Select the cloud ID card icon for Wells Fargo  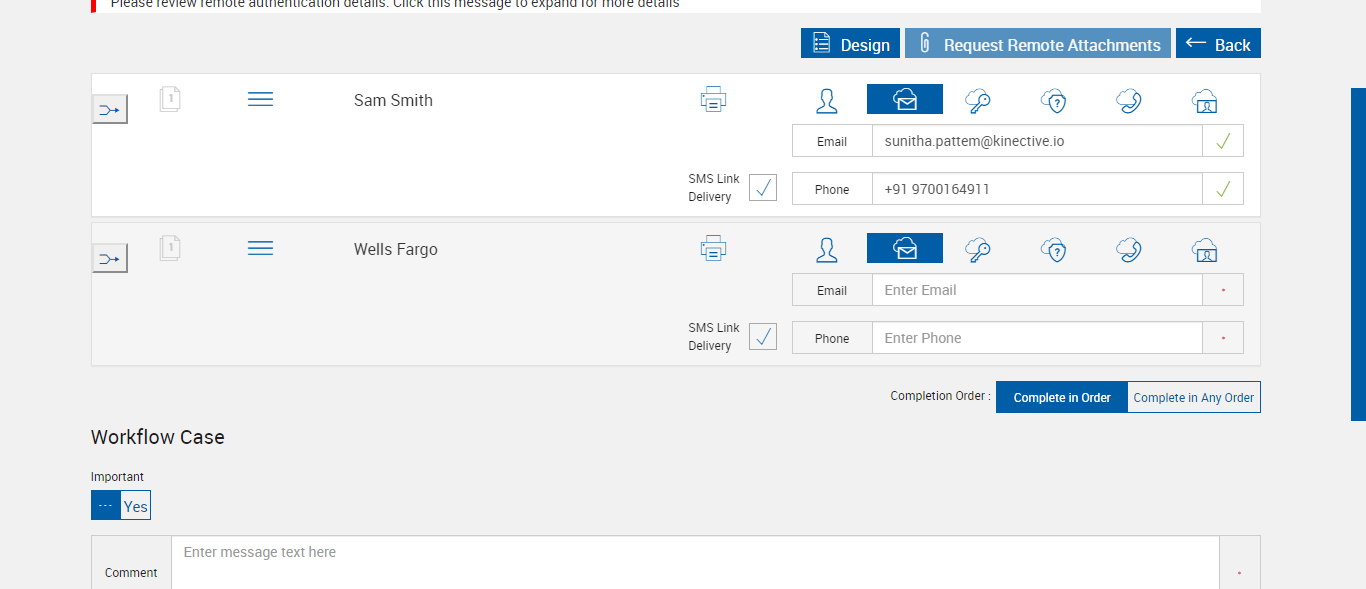(x=1205, y=249)
